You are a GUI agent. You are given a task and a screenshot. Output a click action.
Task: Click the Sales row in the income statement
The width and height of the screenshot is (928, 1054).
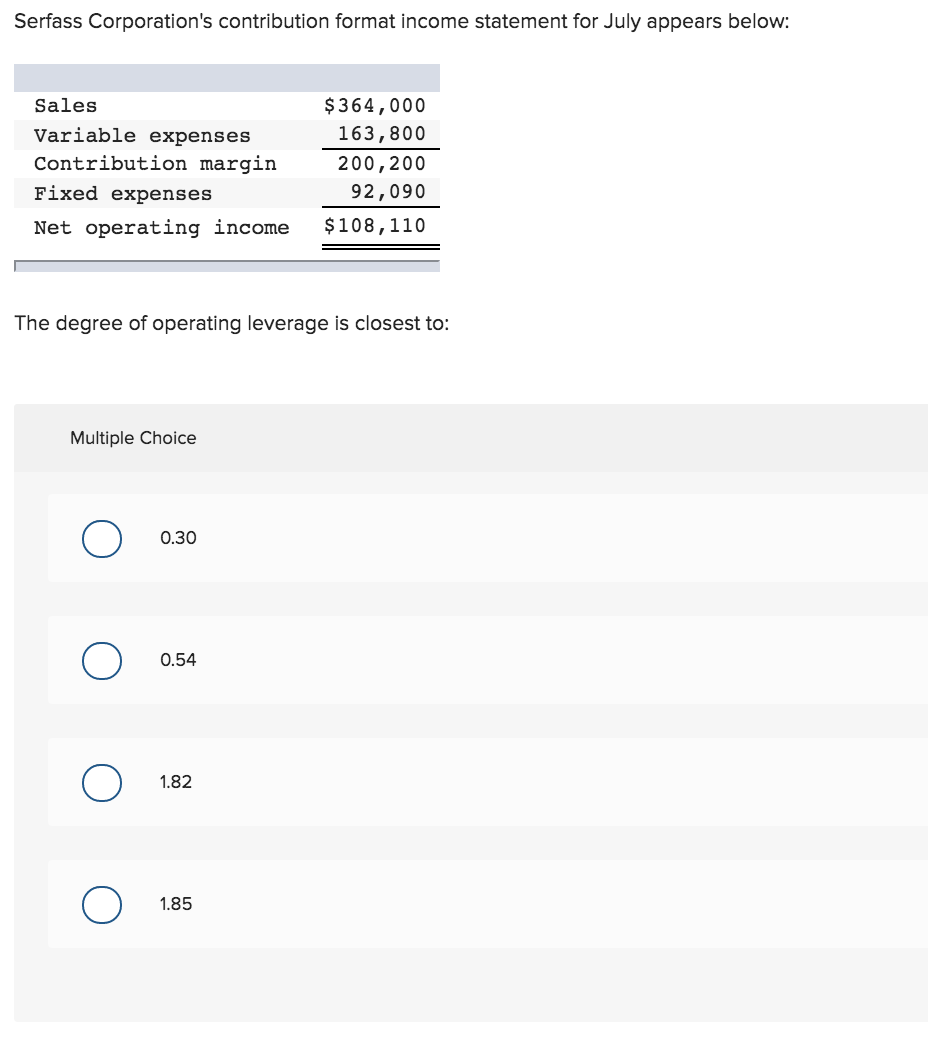click(66, 105)
